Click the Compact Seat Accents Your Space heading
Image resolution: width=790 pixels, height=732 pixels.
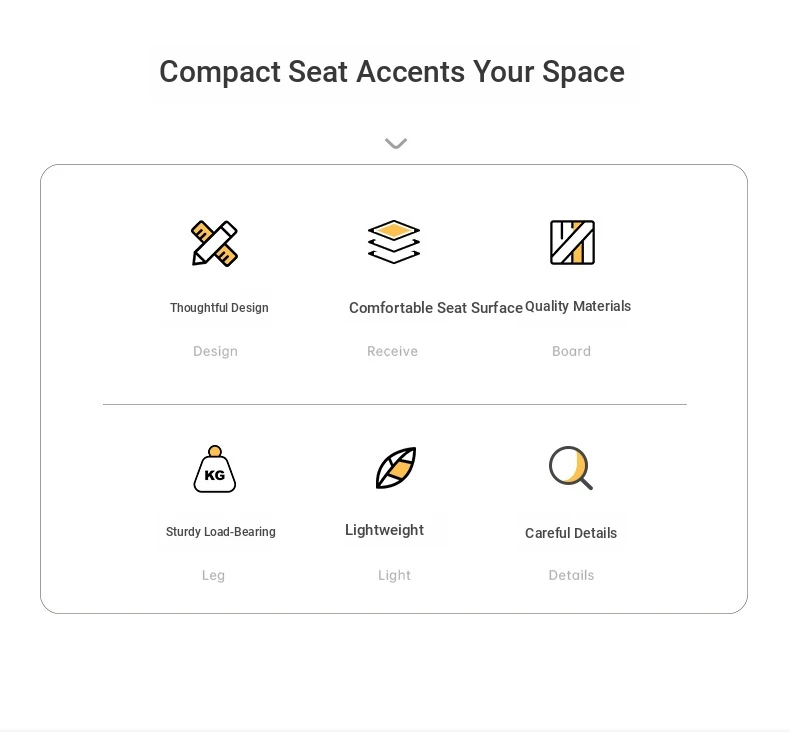[392, 72]
